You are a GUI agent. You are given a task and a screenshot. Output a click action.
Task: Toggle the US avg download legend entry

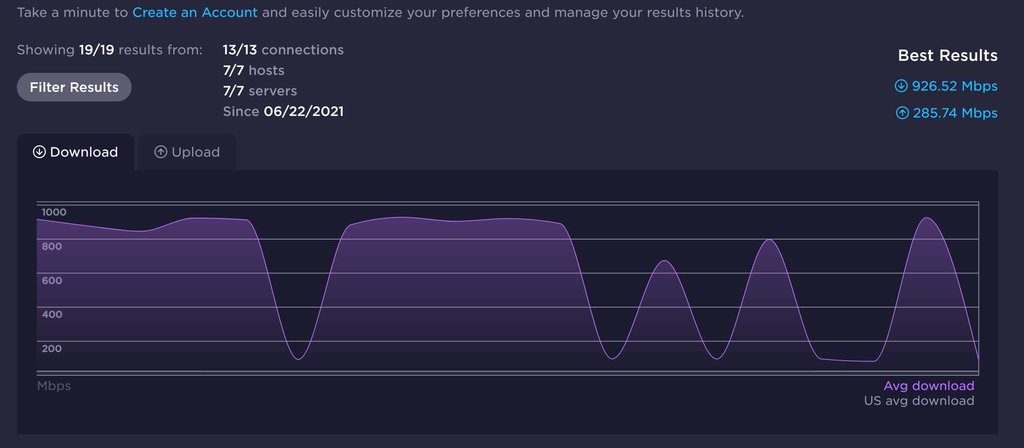click(x=918, y=401)
